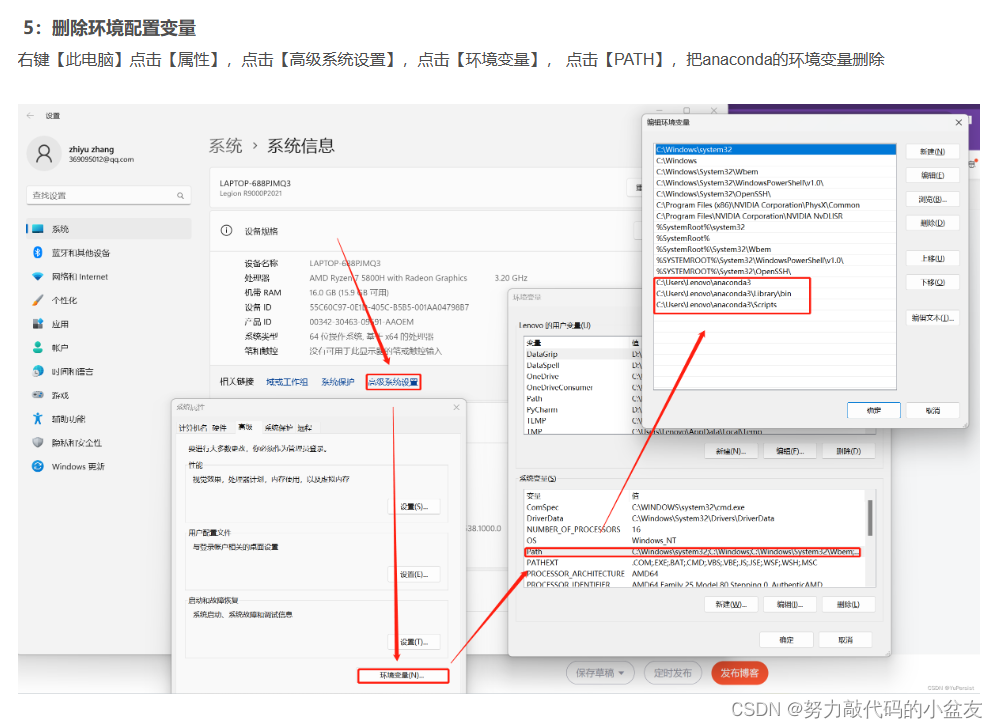The image size is (998, 728).
Task: Switch to 硬件 tab in System Properties
Action: coord(219,428)
